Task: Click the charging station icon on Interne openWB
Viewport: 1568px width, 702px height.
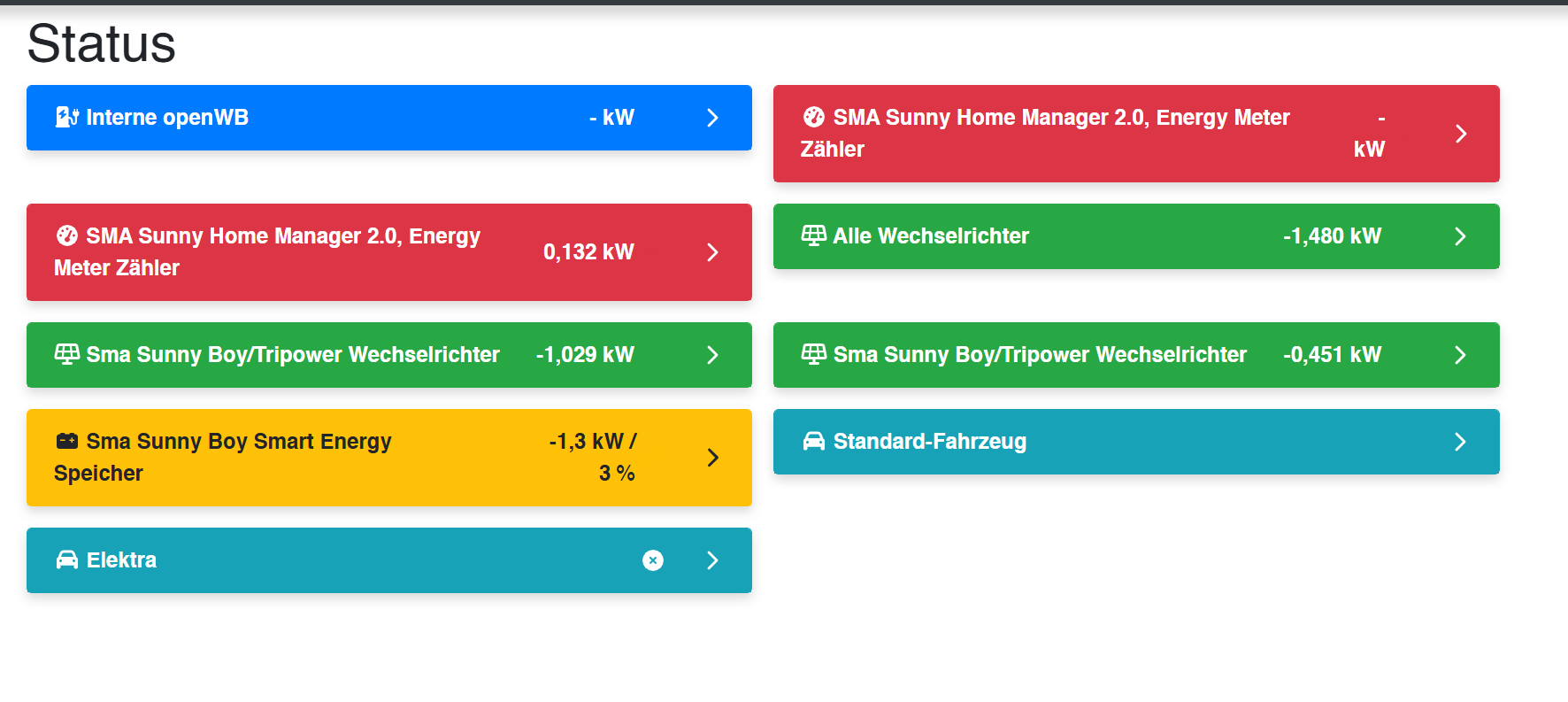Action: [67, 117]
